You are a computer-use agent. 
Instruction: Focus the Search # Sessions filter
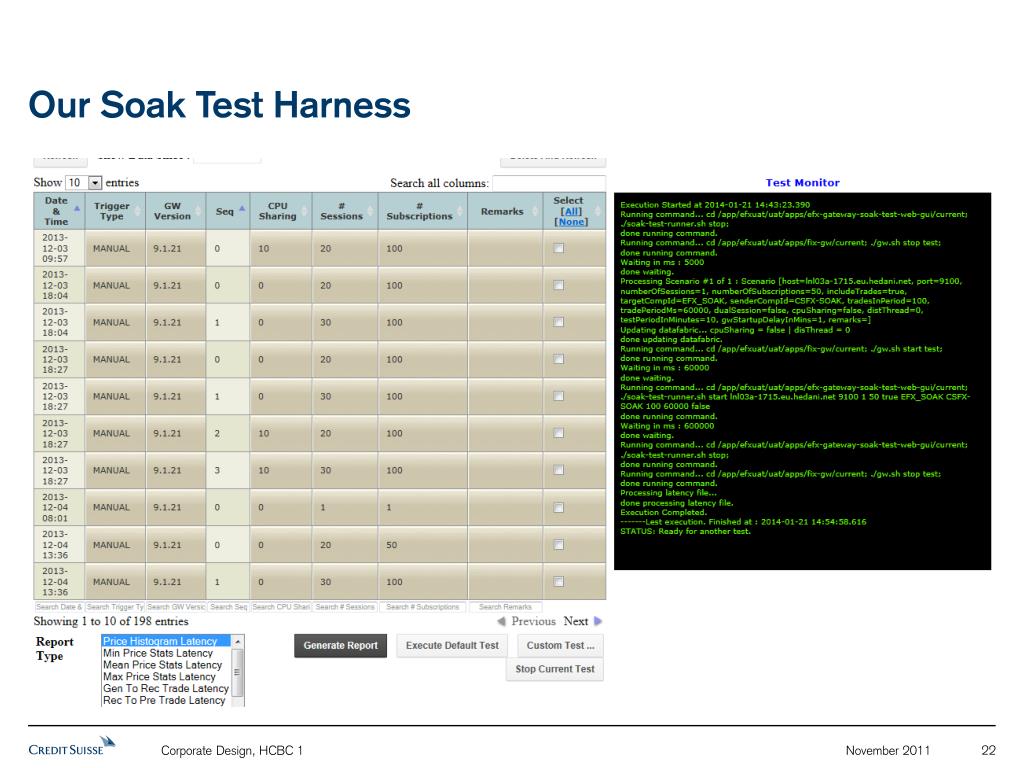(x=345, y=607)
